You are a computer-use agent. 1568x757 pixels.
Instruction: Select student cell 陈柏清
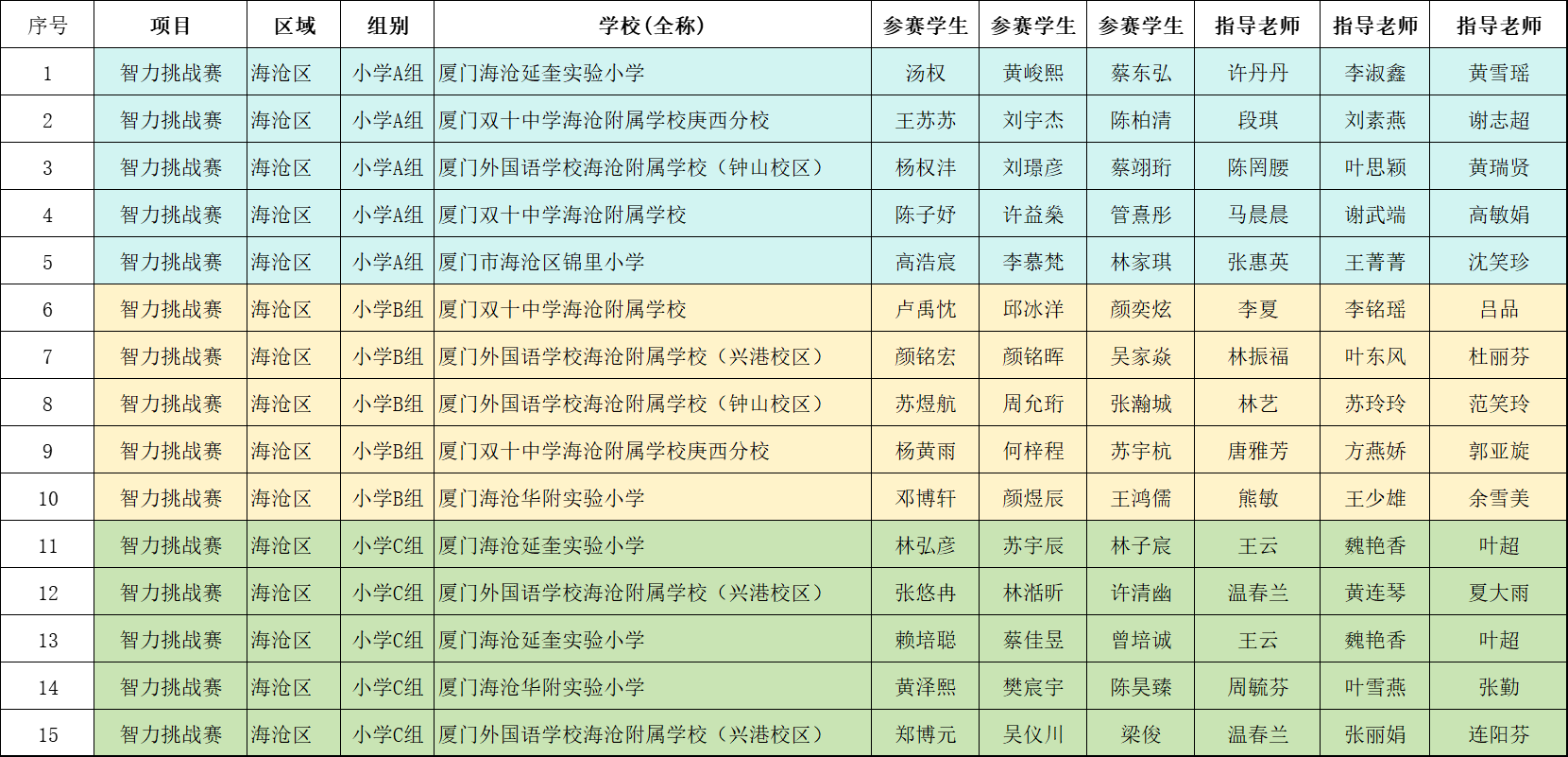(1141, 120)
